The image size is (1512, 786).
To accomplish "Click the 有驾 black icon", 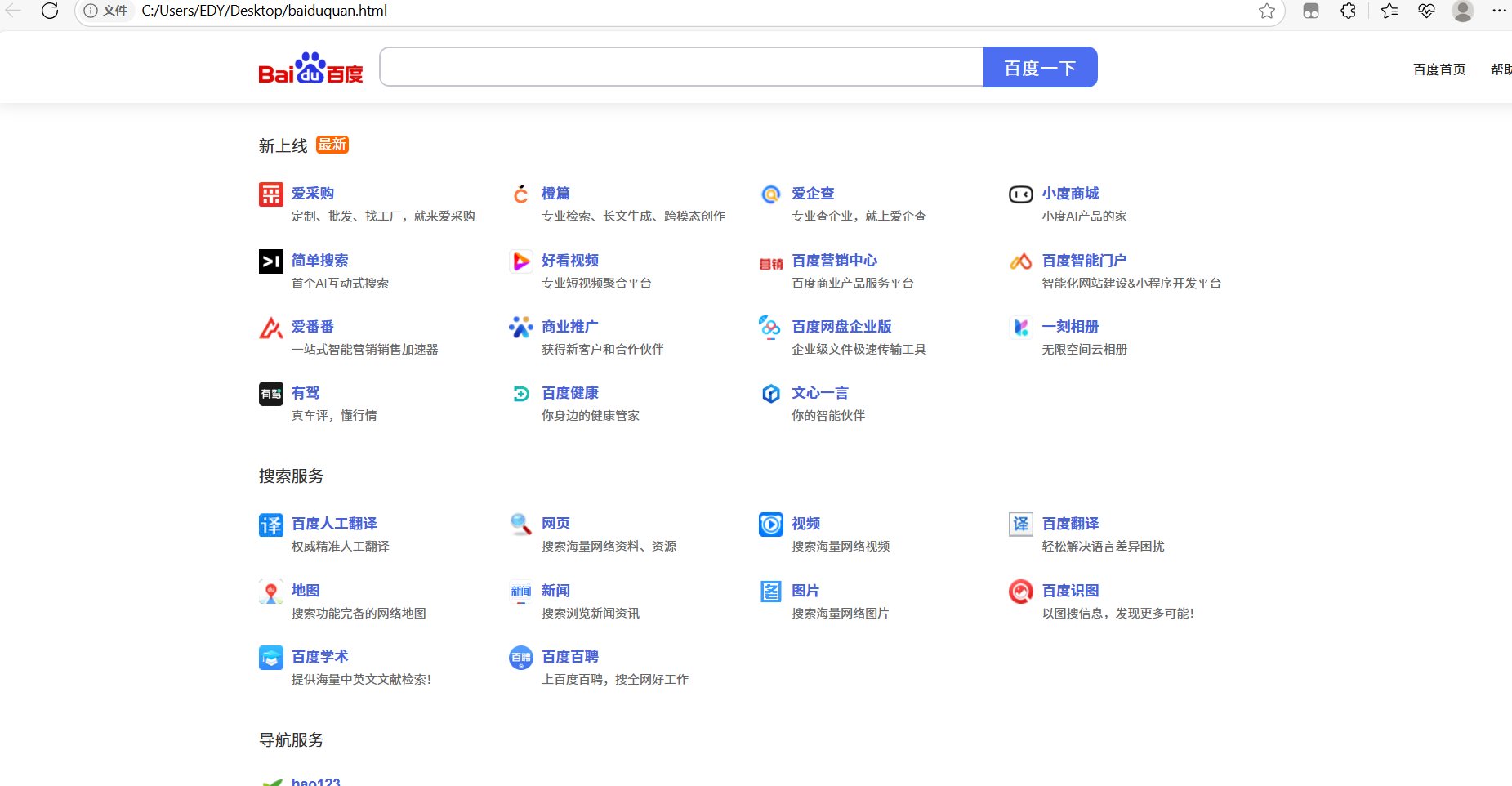I will point(271,394).
